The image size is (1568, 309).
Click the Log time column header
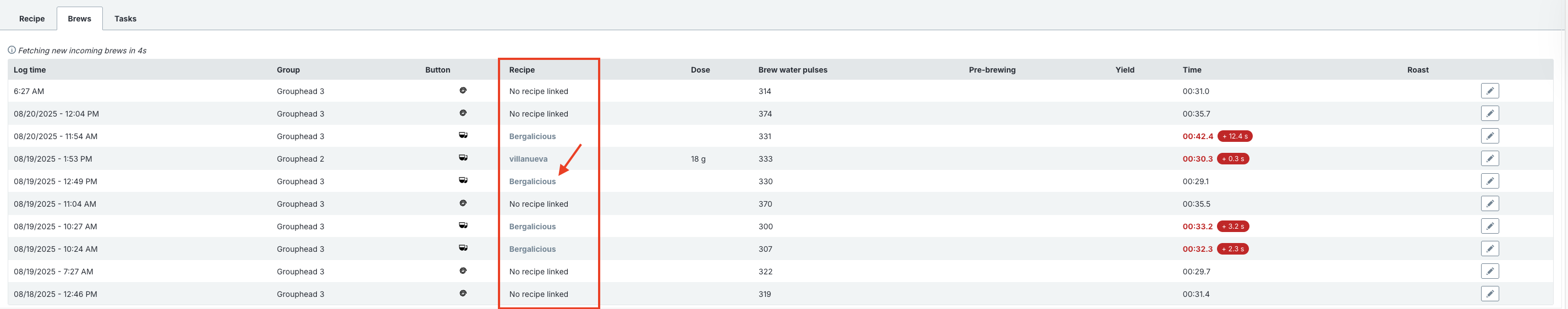[30, 69]
